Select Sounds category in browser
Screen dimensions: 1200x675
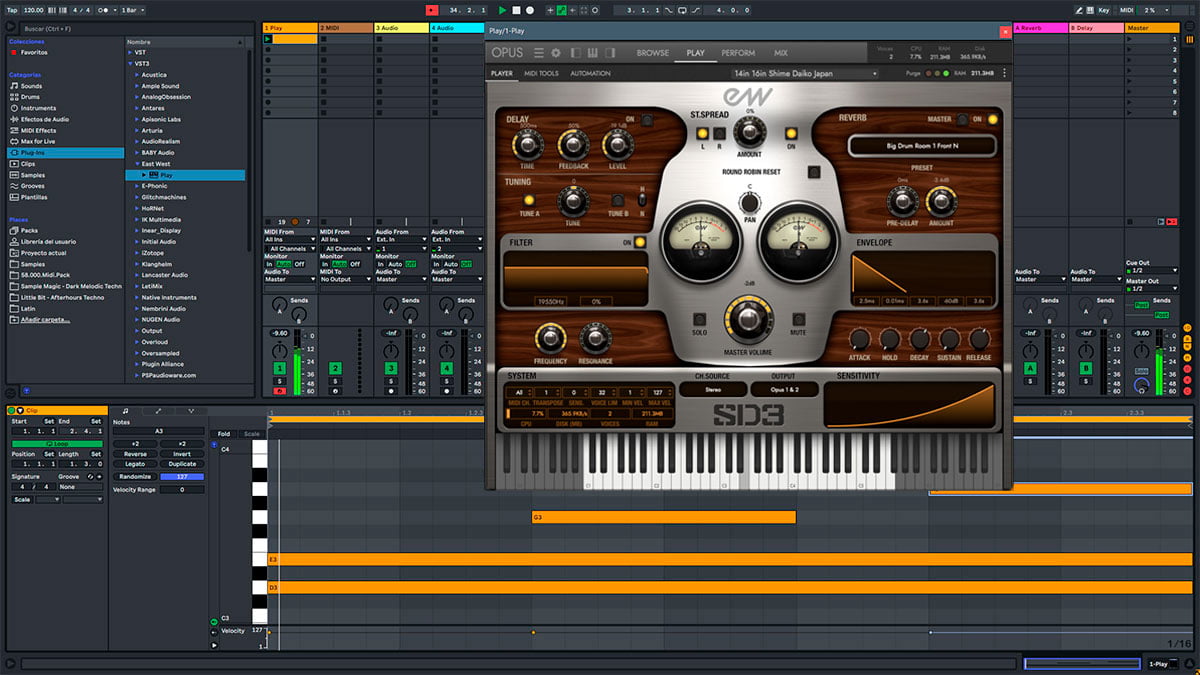click(x=32, y=86)
